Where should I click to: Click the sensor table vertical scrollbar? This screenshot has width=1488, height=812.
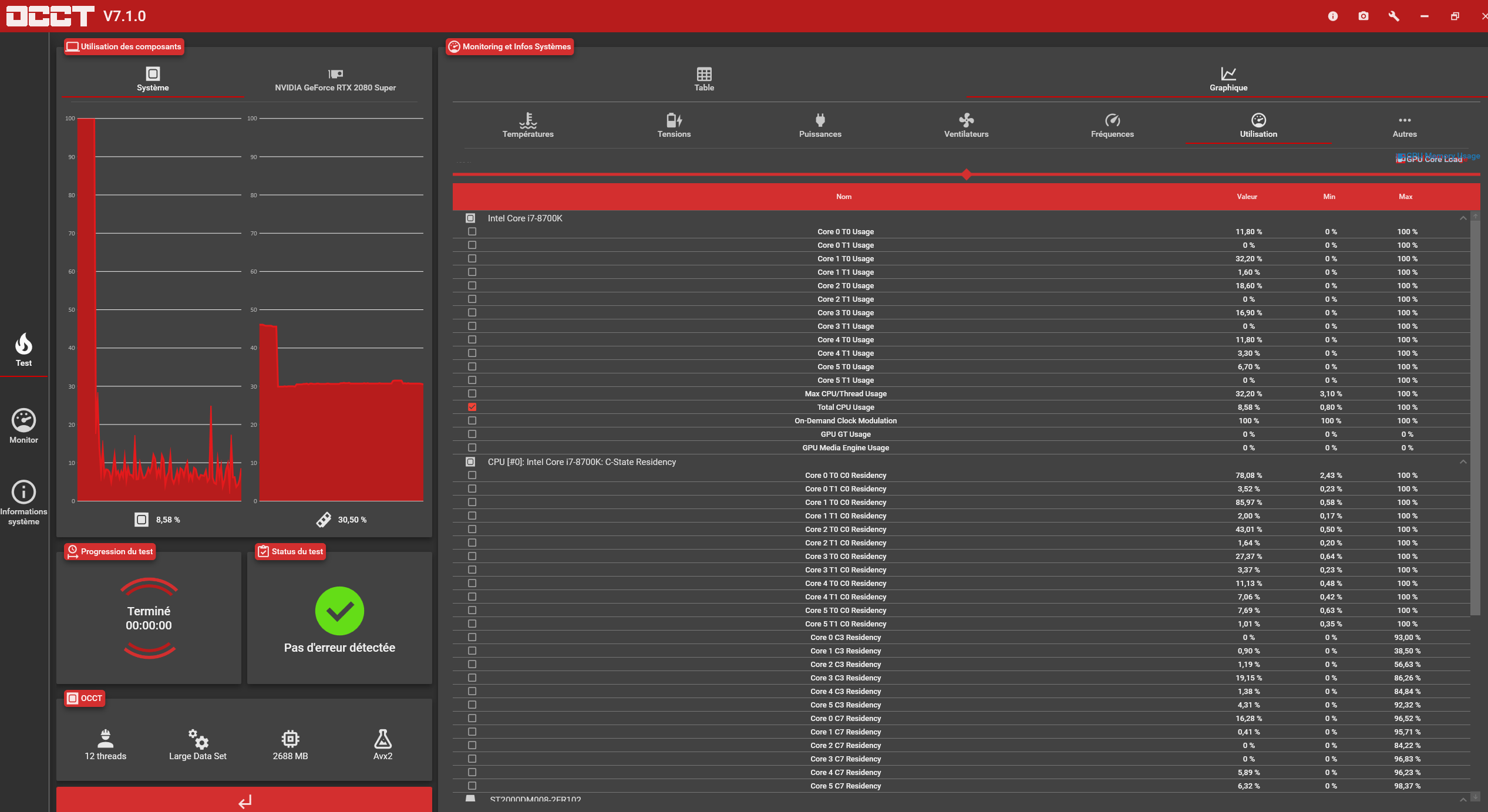point(1475,418)
